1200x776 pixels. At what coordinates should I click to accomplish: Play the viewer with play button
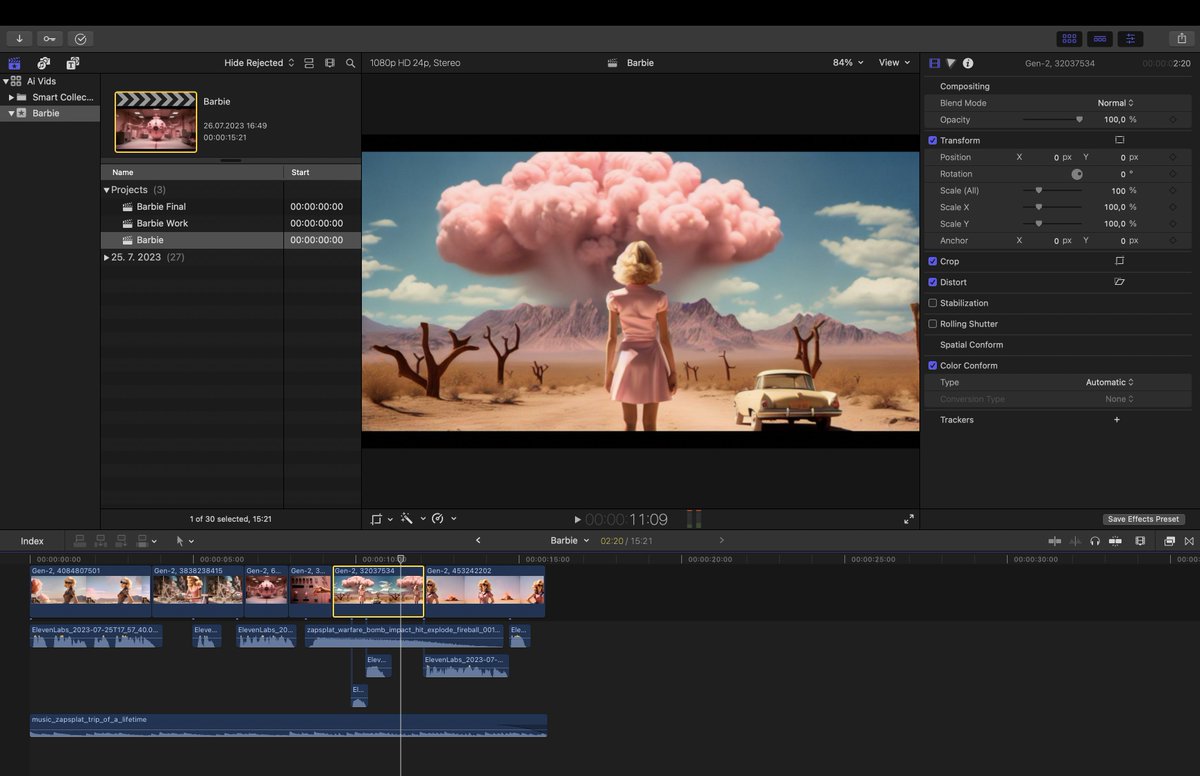(x=577, y=520)
